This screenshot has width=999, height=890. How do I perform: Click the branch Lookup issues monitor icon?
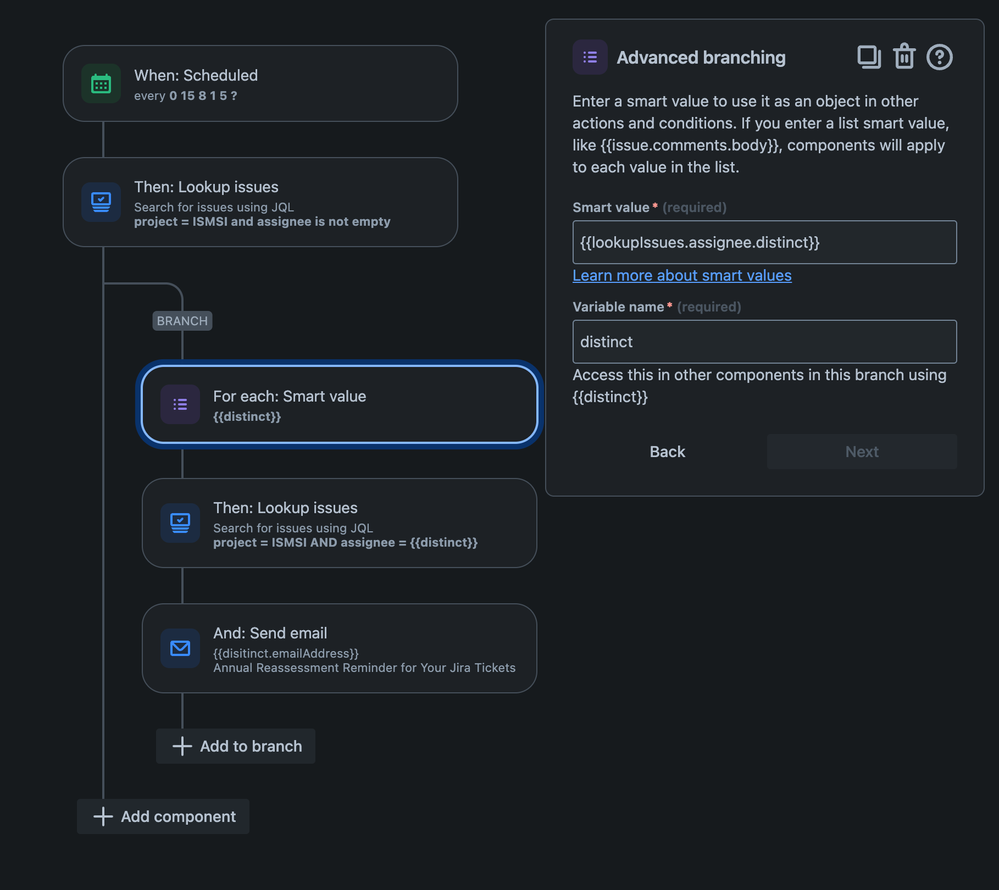click(180, 523)
